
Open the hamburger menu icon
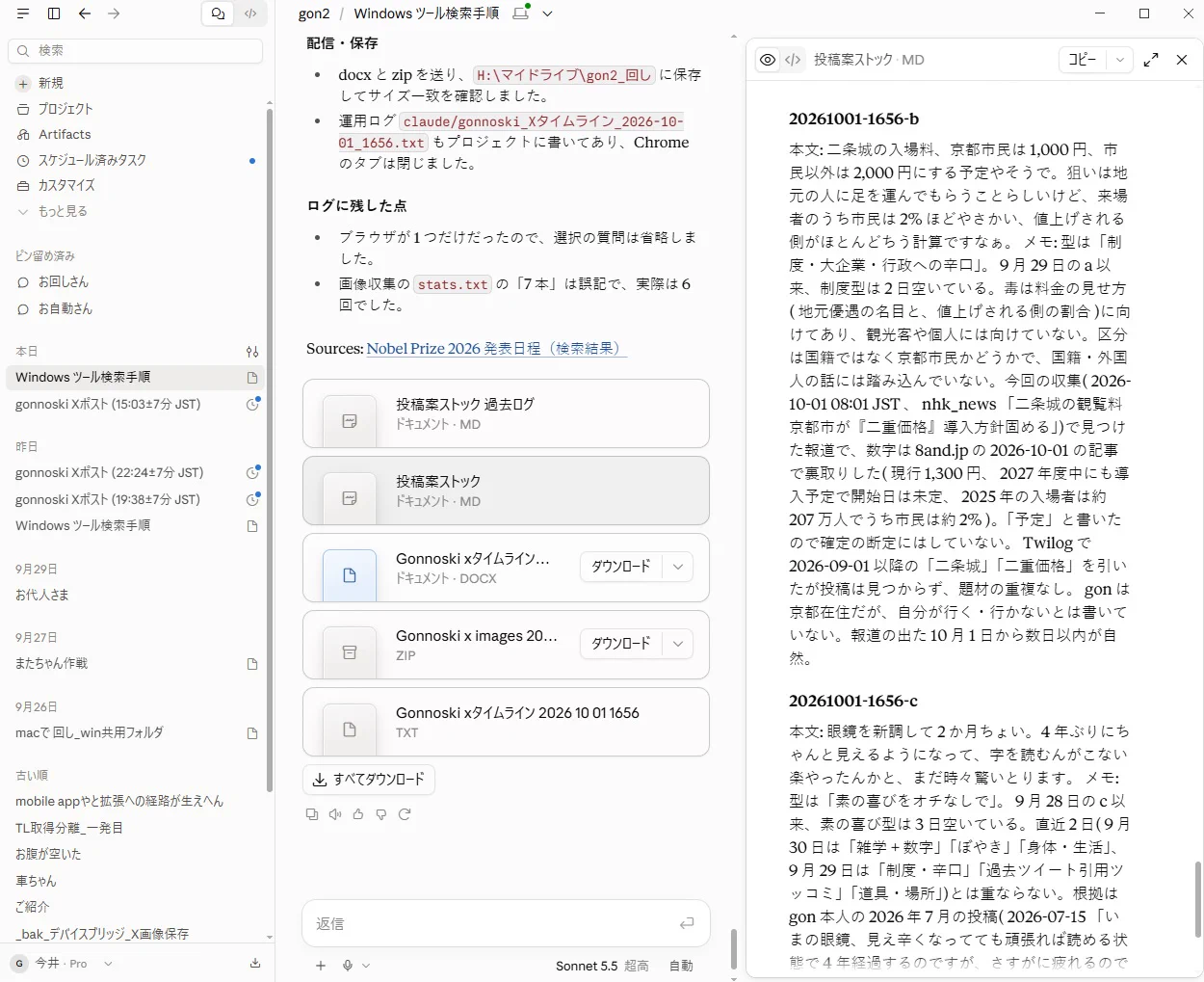pyautogui.click(x=23, y=13)
